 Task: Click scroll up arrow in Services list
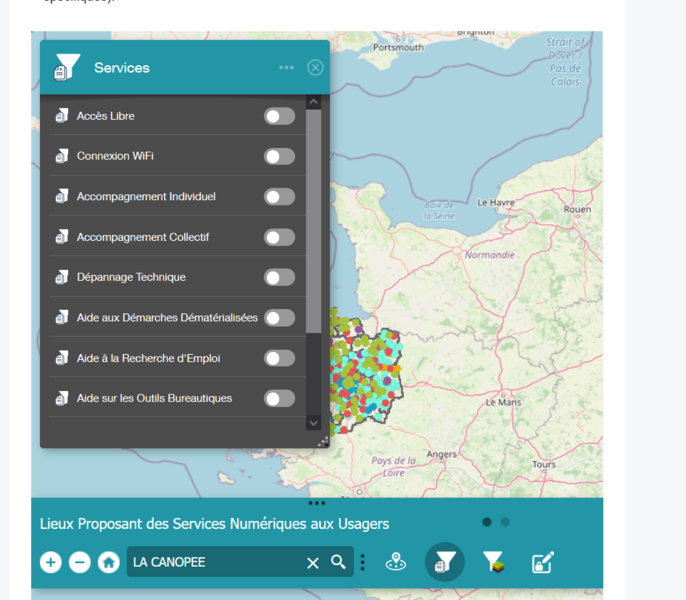(313, 102)
